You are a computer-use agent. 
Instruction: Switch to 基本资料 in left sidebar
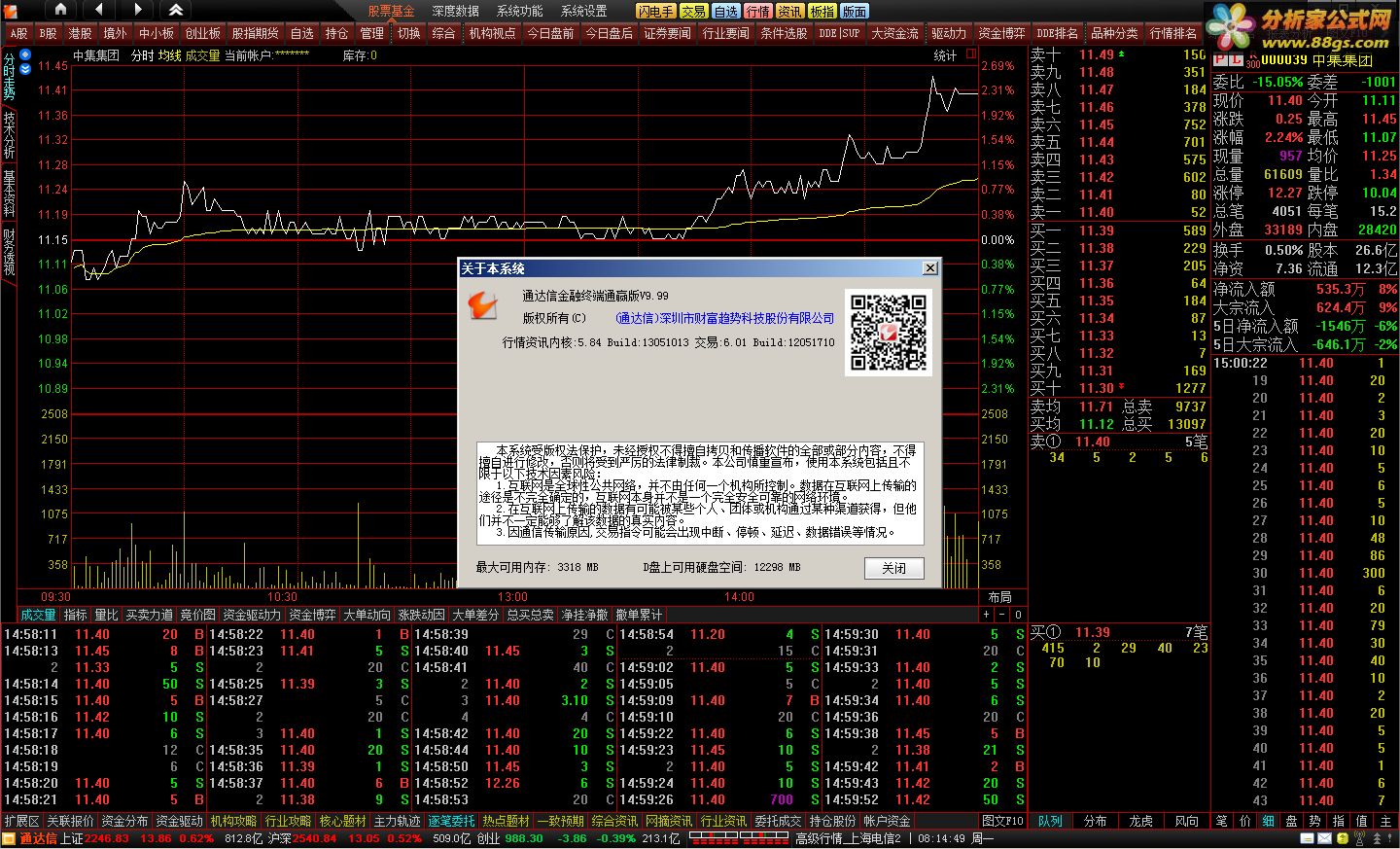pos(9,194)
